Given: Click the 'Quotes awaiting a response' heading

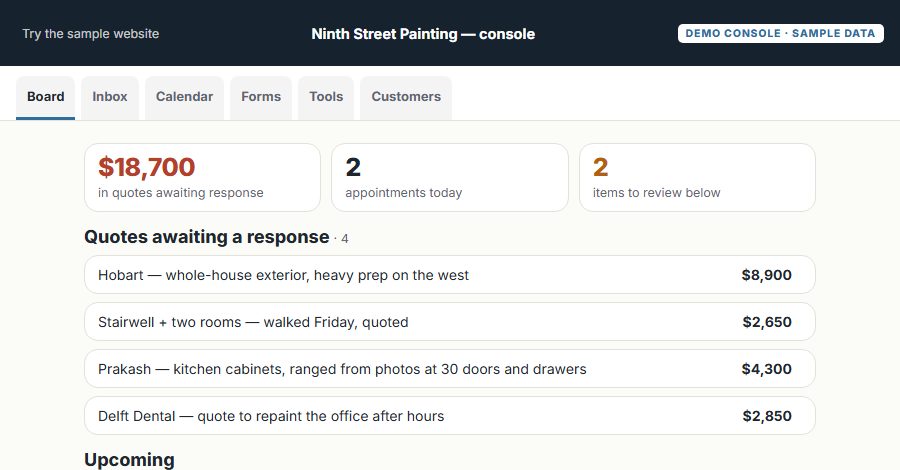Looking at the screenshot, I should coord(207,237).
